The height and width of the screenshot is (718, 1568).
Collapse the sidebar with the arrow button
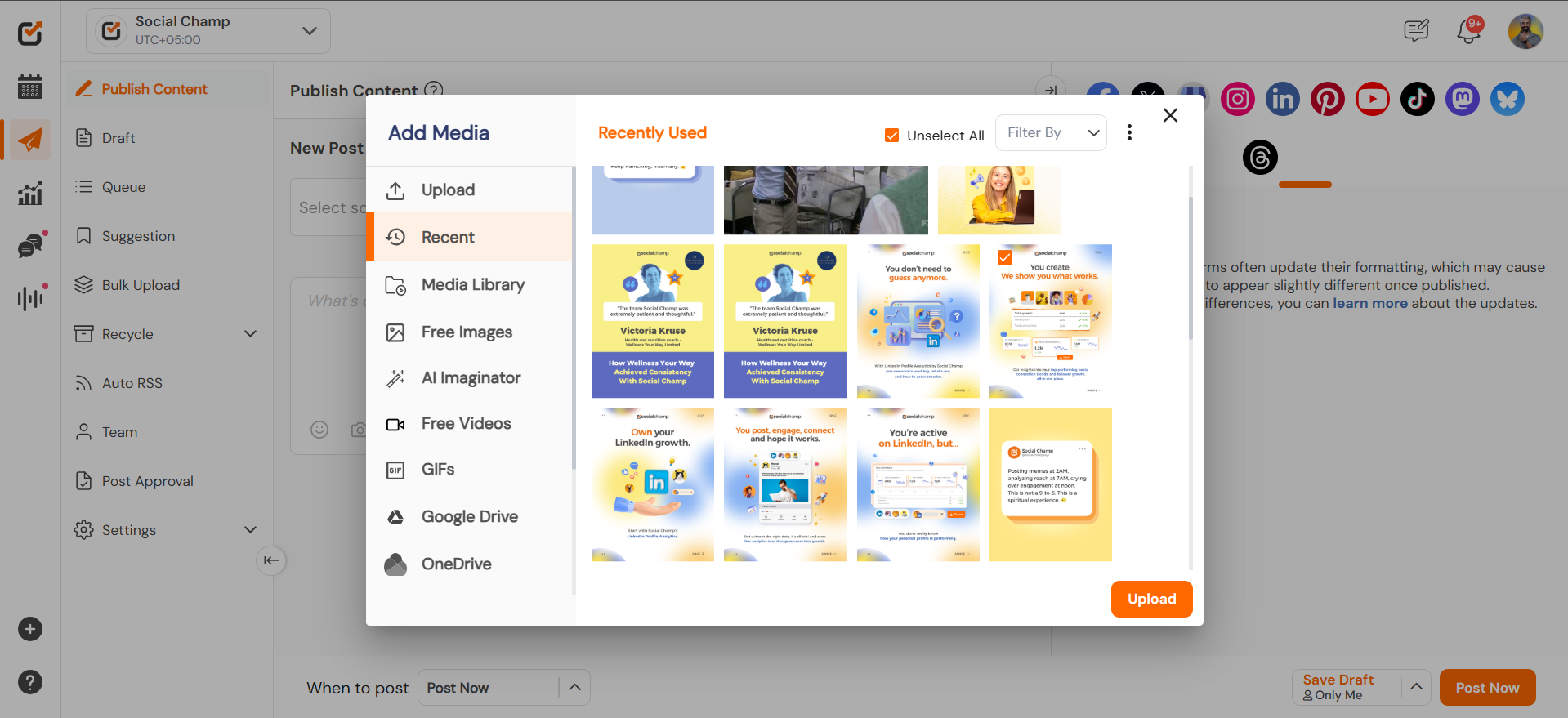pyautogui.click(x=271, y=560)
